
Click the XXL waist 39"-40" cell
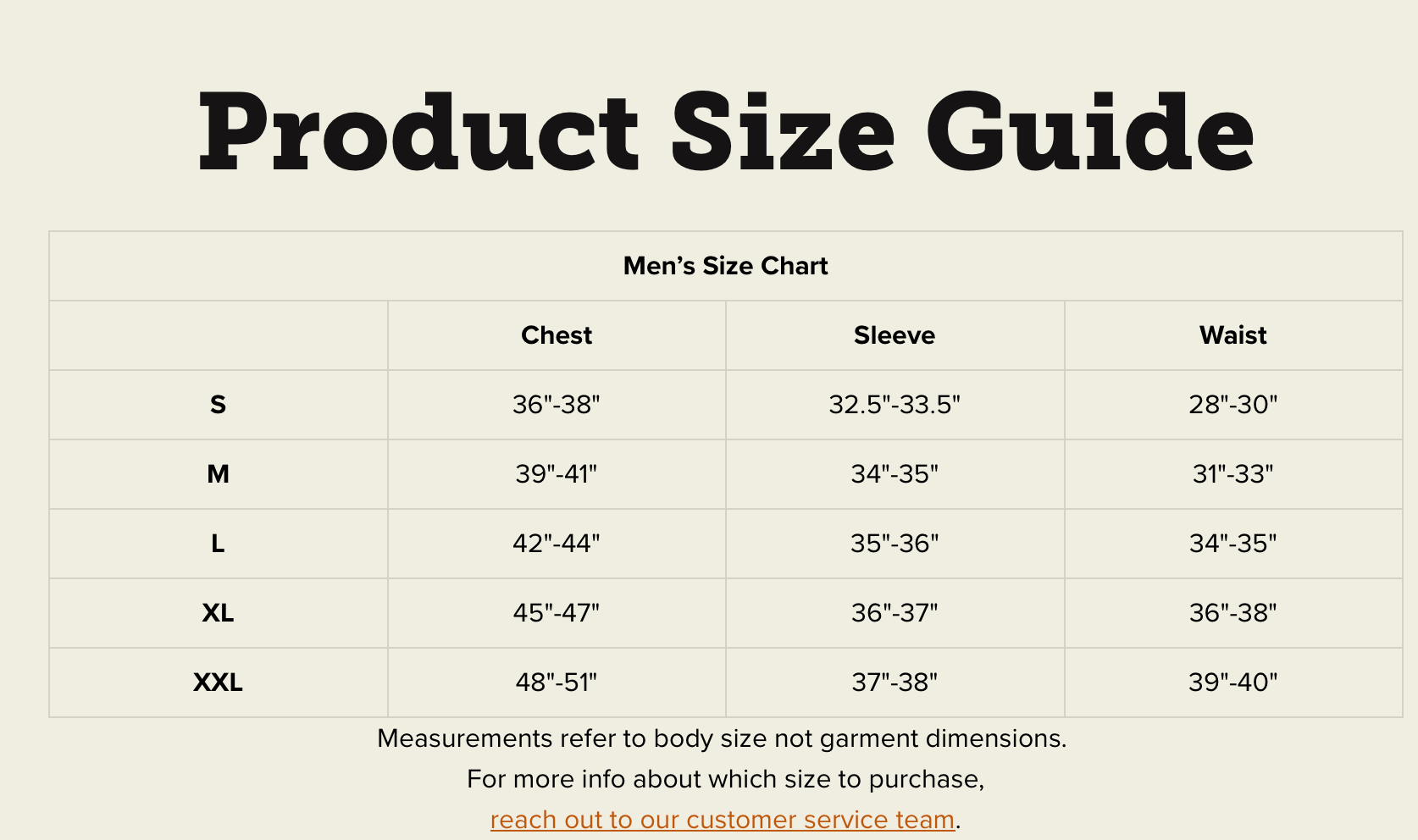[x=1232, y=682]
